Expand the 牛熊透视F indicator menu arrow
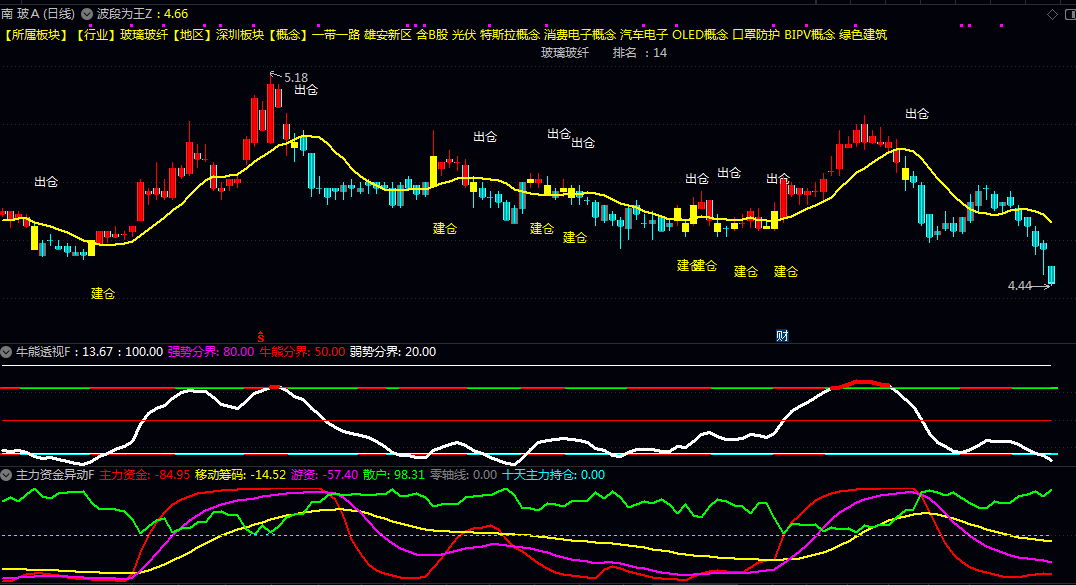The image size is (1076, 585). coord(6,352)
